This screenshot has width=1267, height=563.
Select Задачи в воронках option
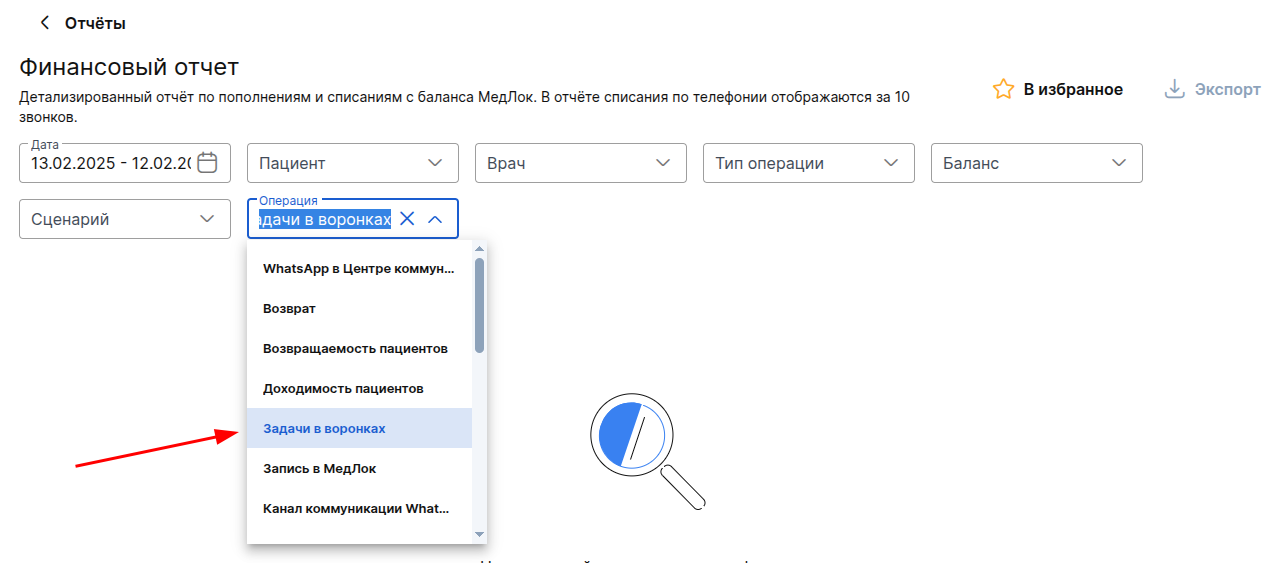(x=324, y=428)
